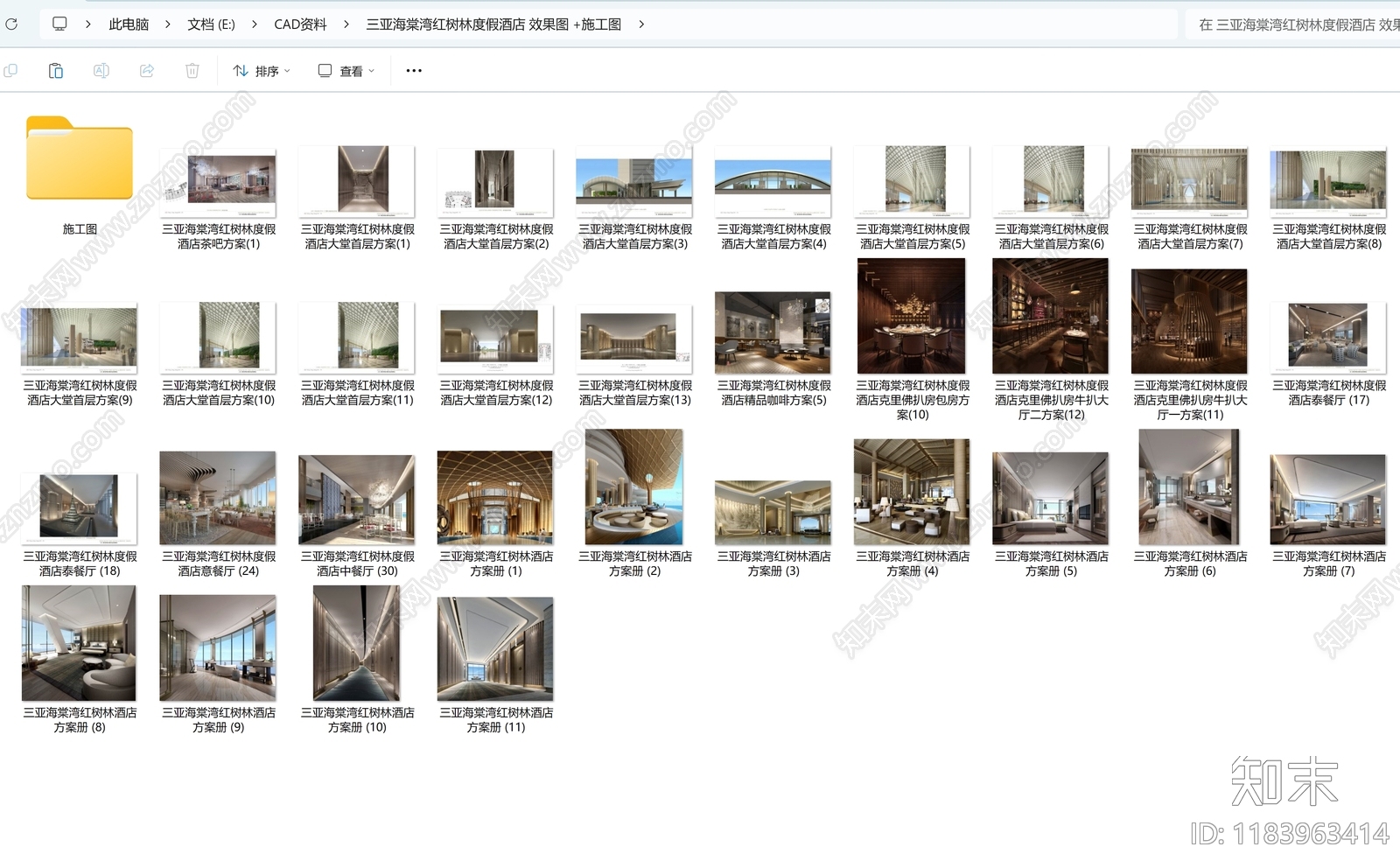1400x868 pixels.
Task: Click the rename icon in toolbar
Action: tap(101, 71)
